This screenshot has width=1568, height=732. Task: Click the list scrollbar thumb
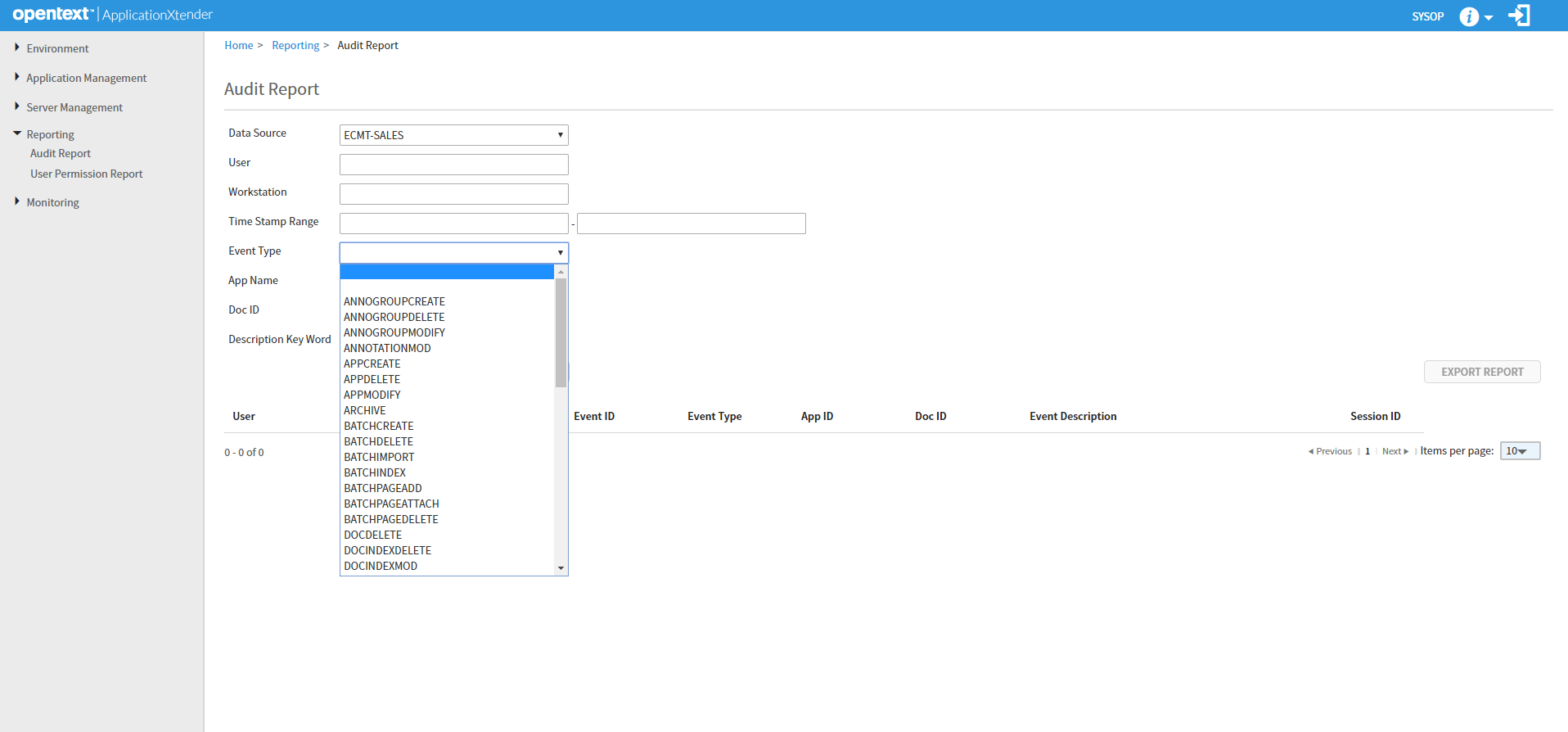(x=561, y=332)
